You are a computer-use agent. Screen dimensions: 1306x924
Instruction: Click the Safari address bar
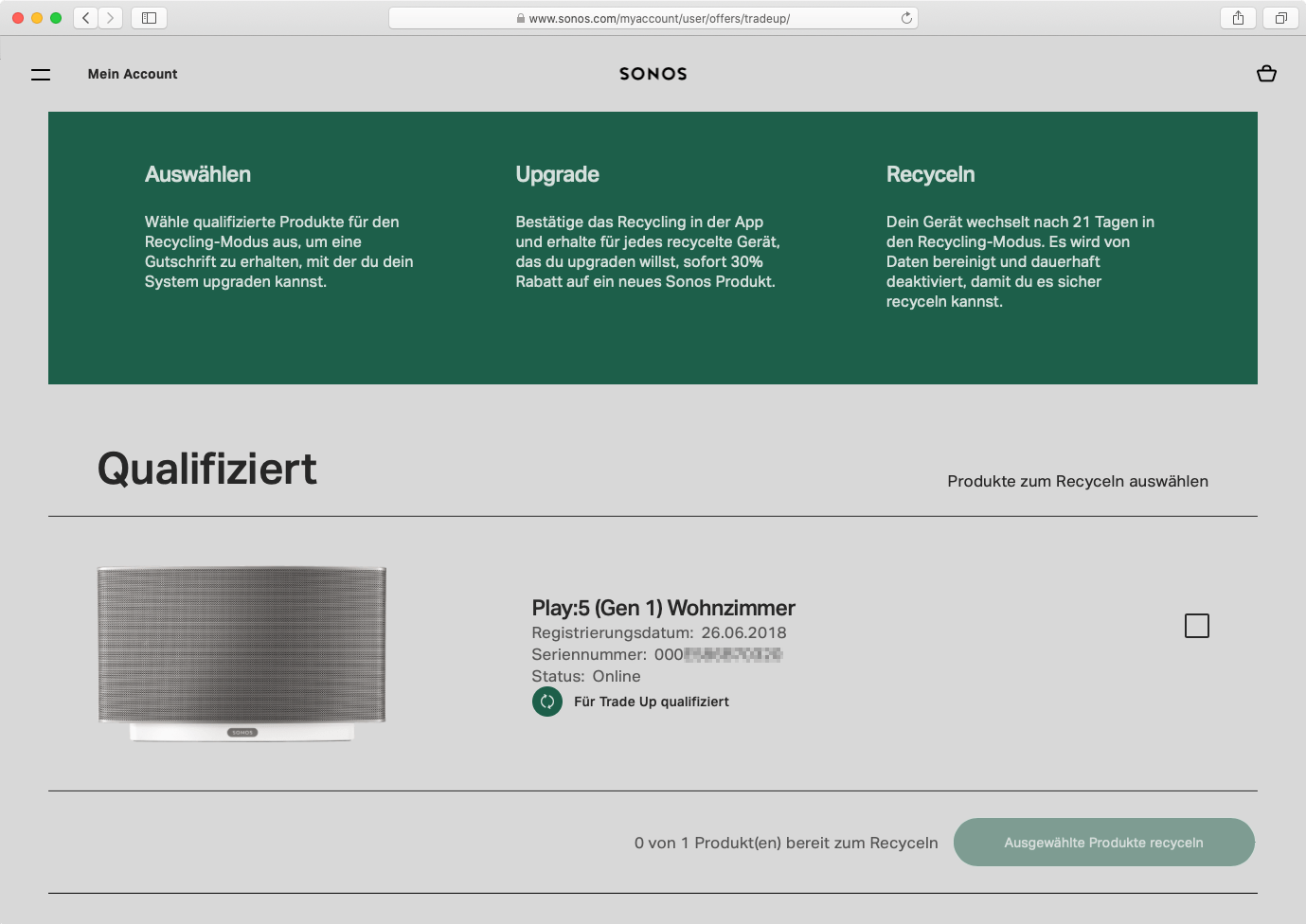pyautogui.click(x=653, y=18)
